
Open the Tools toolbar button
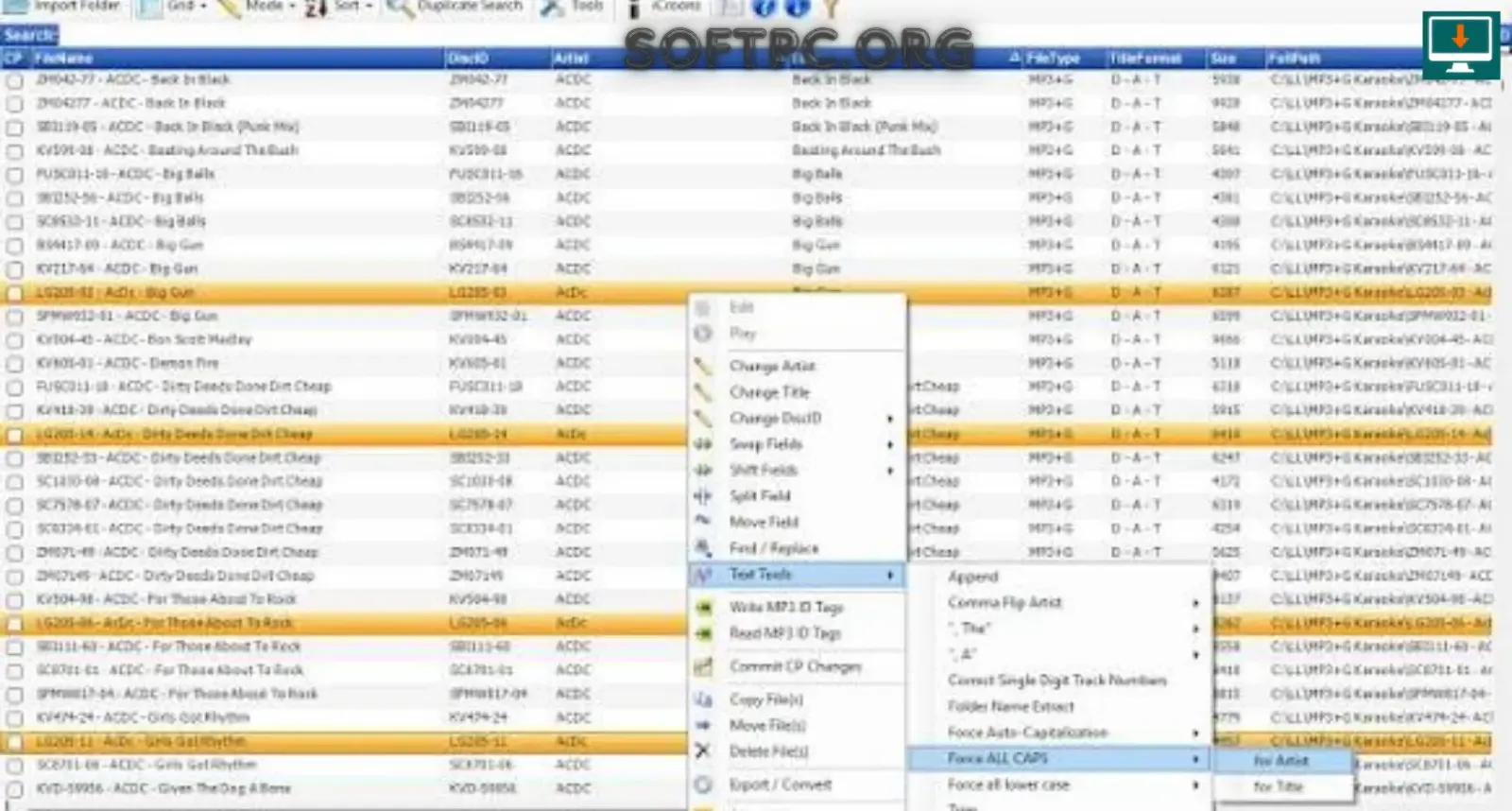click(572, 8)
